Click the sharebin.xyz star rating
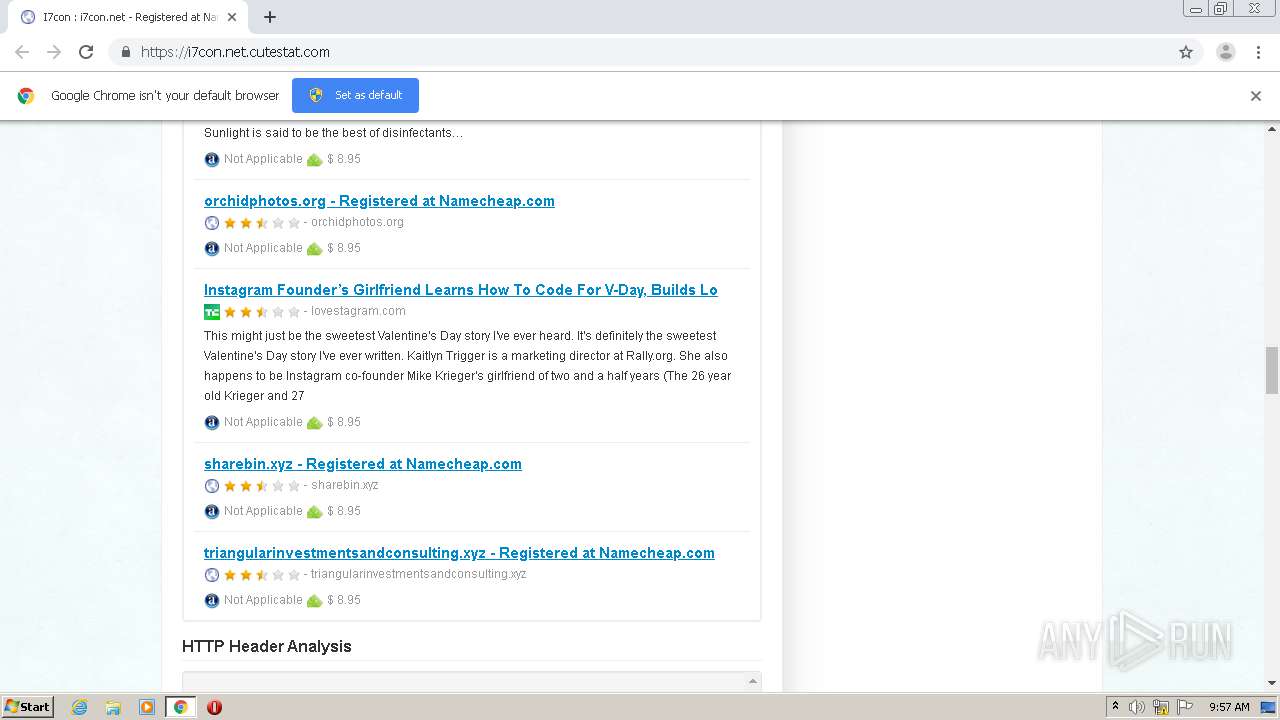 262,486
